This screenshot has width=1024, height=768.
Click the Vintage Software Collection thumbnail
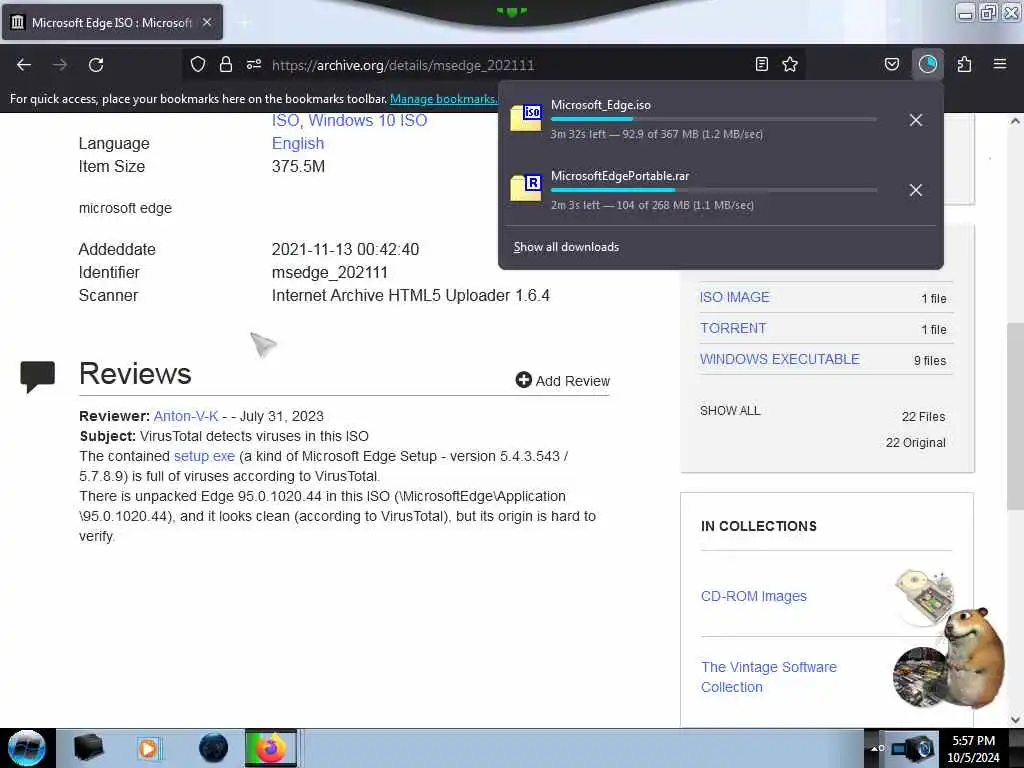point(921,677)
